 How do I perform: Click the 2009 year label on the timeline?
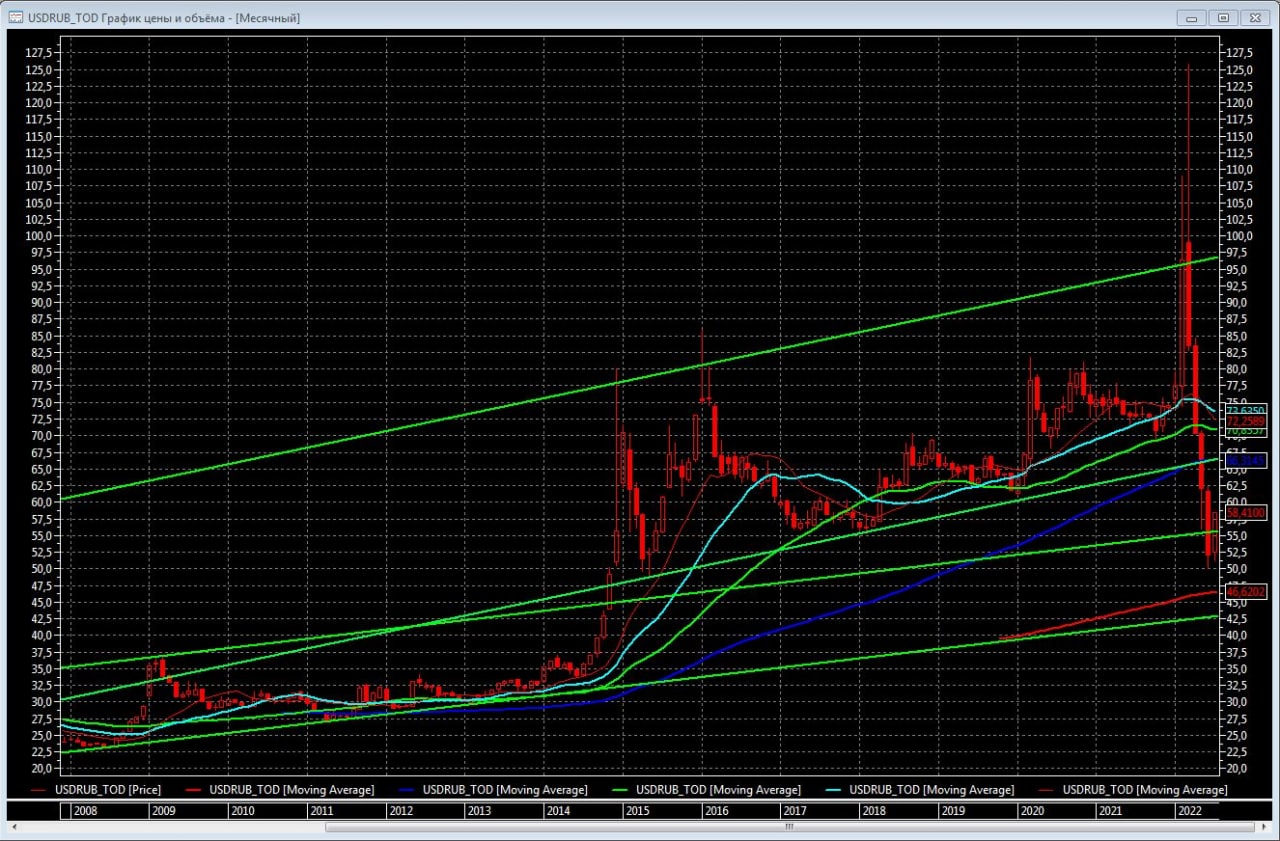pos(163,811)
